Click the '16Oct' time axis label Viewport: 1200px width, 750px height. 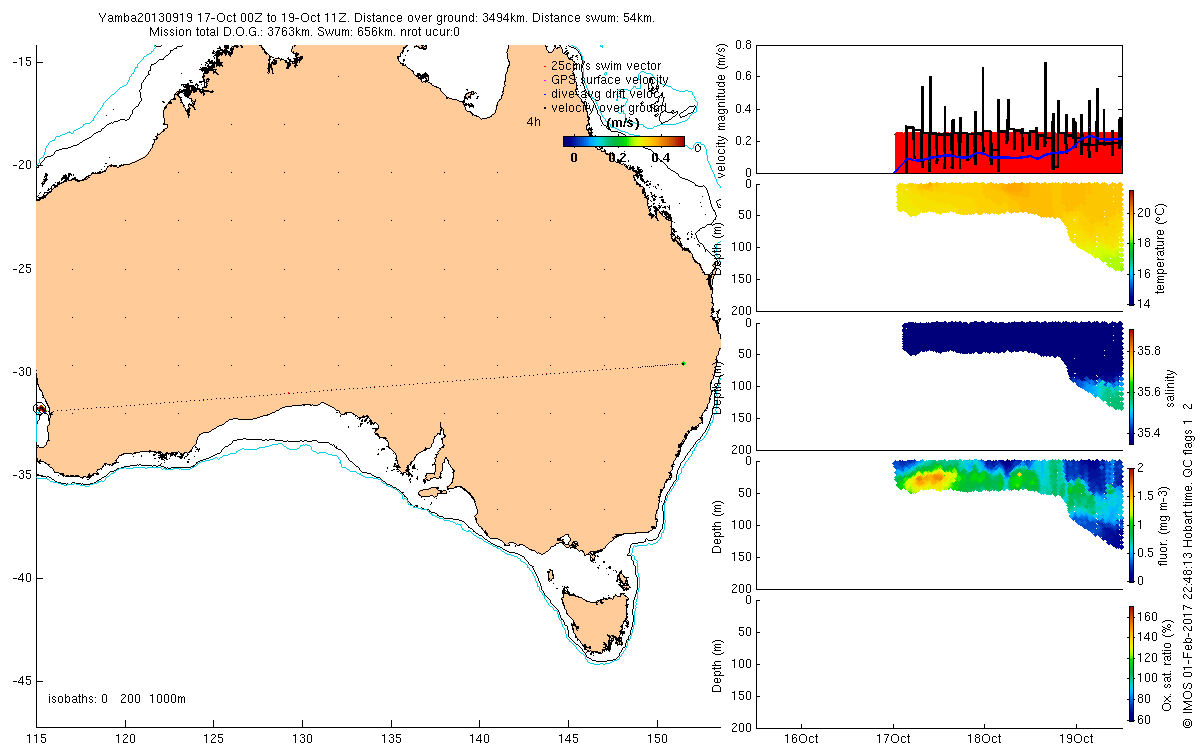coord(802,739)
